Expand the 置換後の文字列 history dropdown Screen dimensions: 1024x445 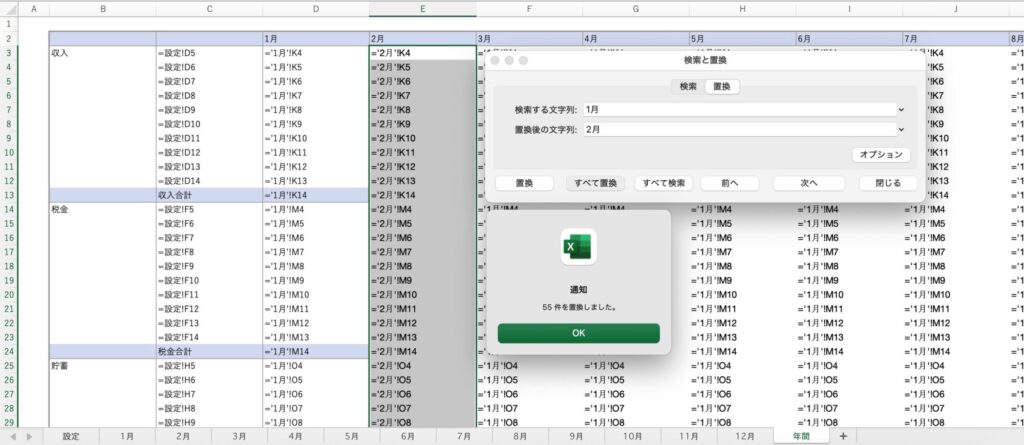point(901,129)
